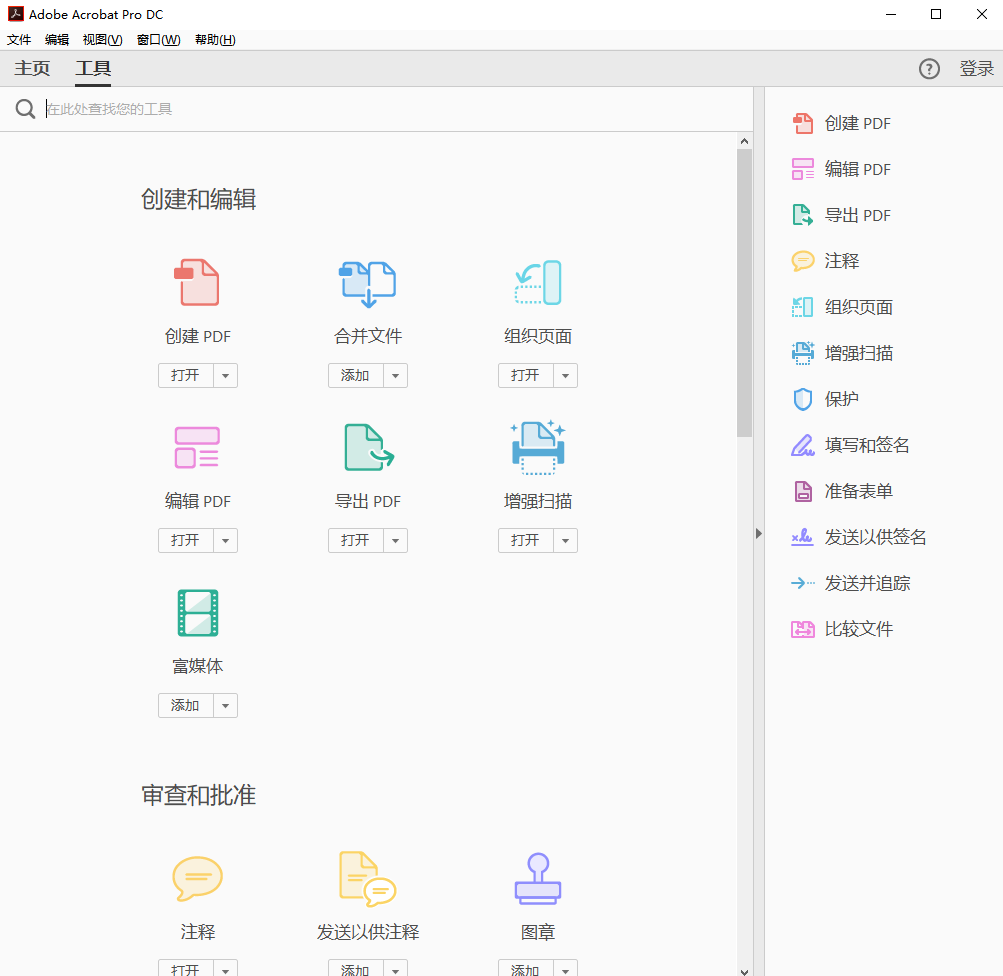Select 填写和签名 in the right sidebar
The image size is (1003, 976).
pyautogui.click(x=850, y=445)
